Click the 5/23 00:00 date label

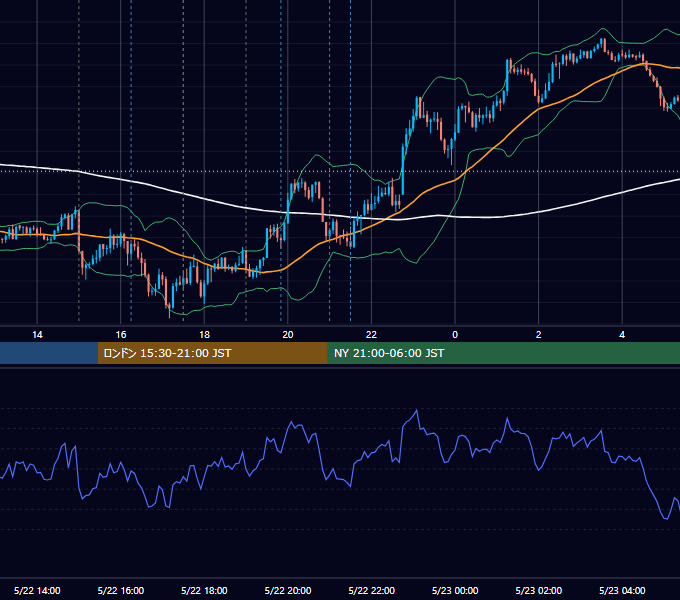(x=455, y=590)
